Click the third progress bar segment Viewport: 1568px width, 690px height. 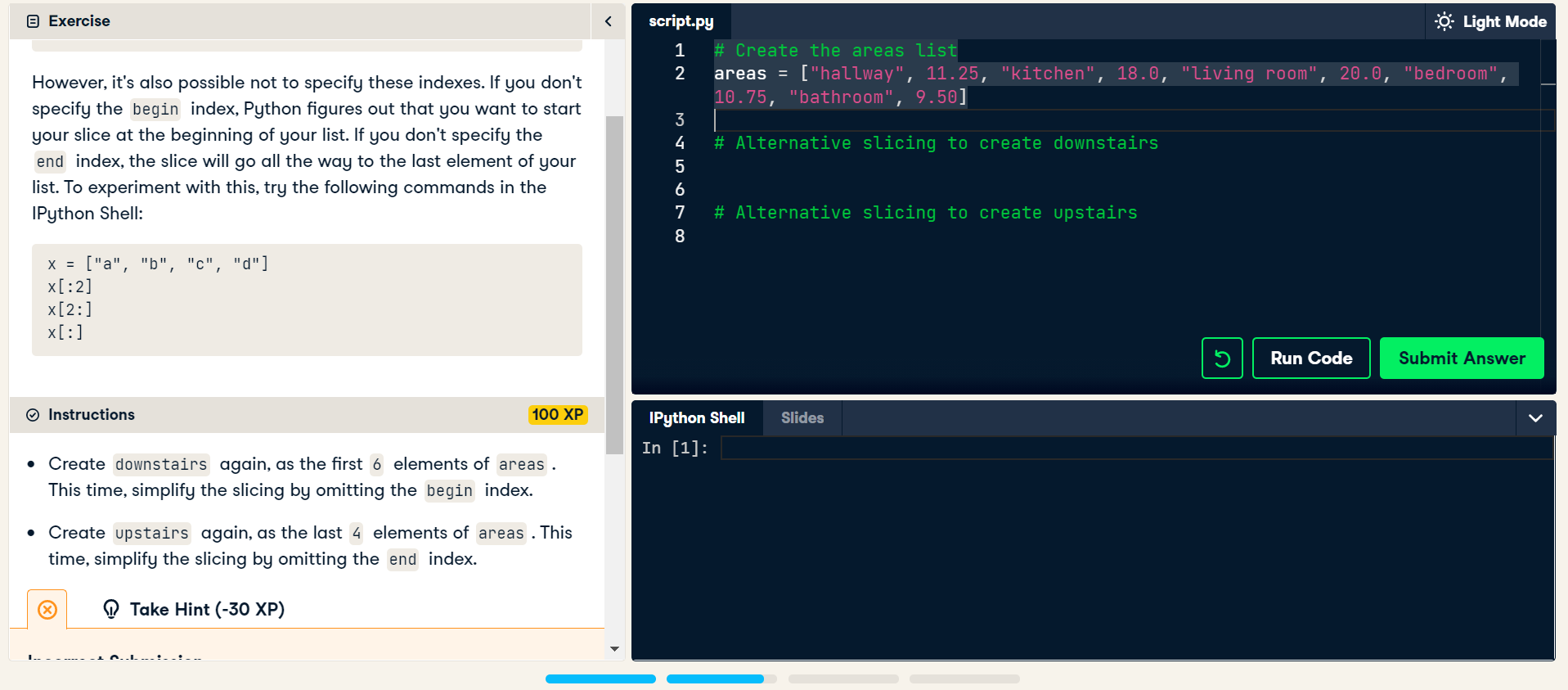pos(843,679)
